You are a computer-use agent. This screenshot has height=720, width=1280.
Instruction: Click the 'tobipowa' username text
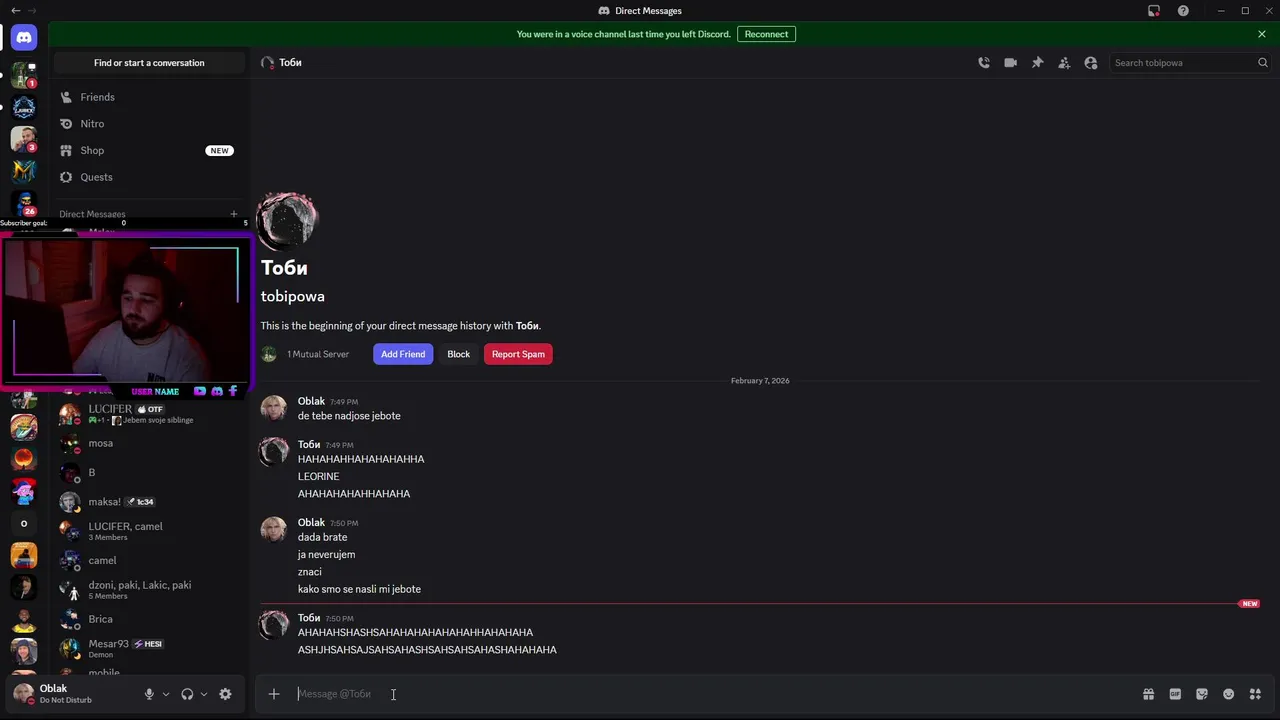pyautogui.click(x=293, y=297)
